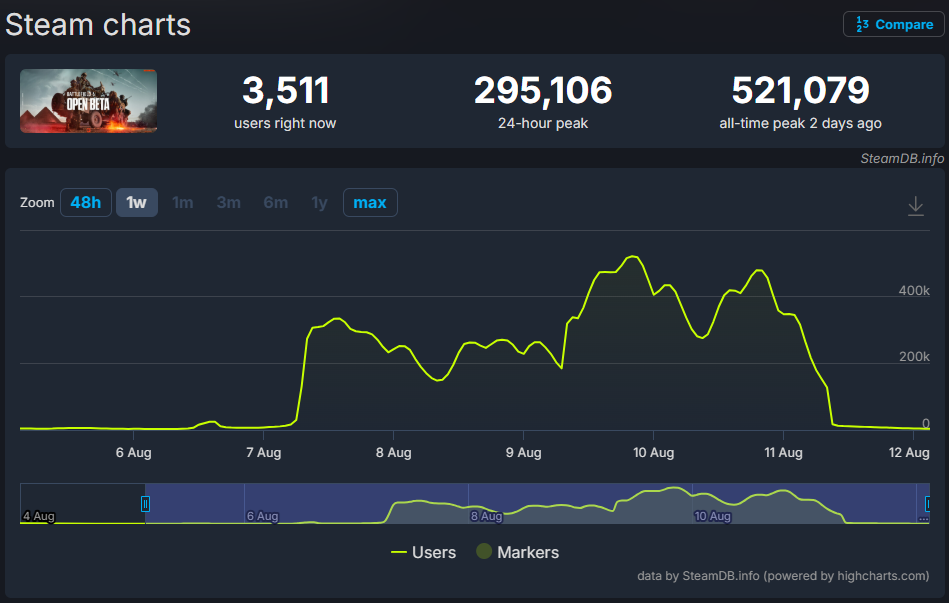Select the max zoom range

pos(370,203)
